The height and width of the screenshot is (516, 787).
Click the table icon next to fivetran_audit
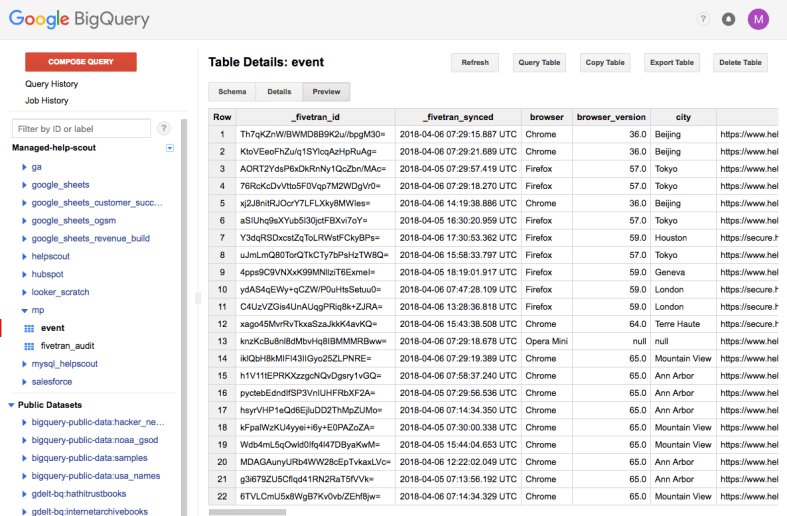point(29,345)
